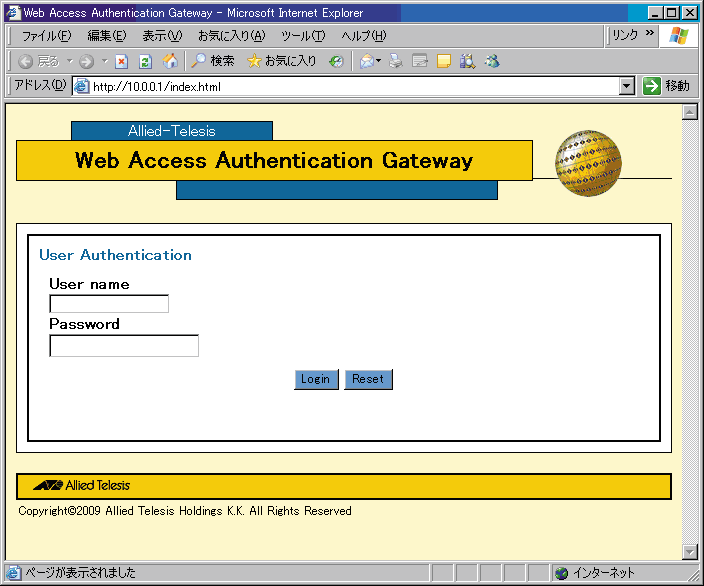Click the ページが表示されました status text
This screenshot has width=704, height=586.
click(x=80, y=573)
